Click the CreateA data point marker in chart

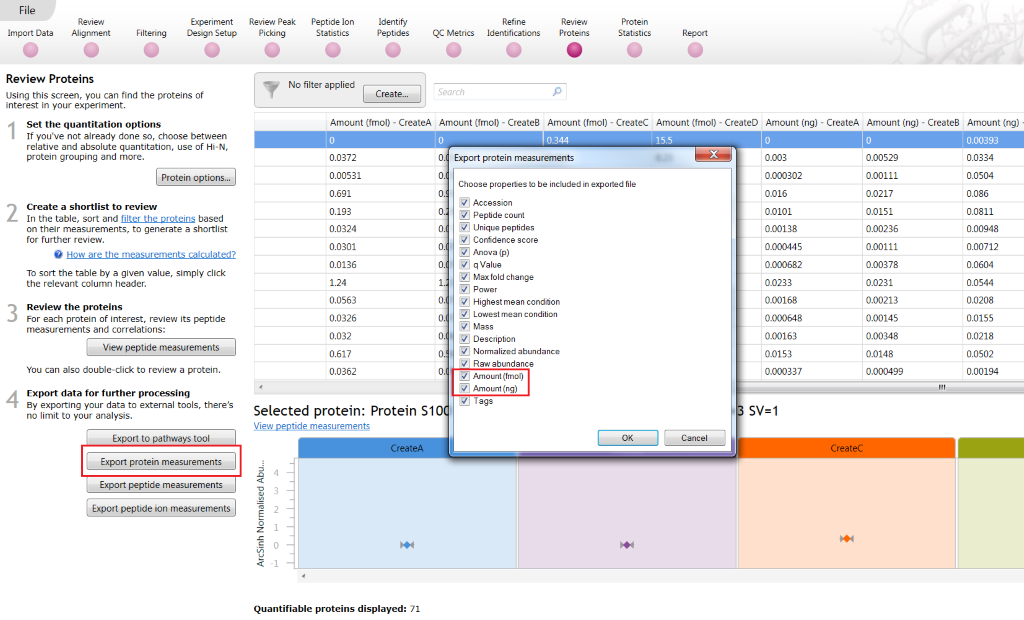(407, 545)
